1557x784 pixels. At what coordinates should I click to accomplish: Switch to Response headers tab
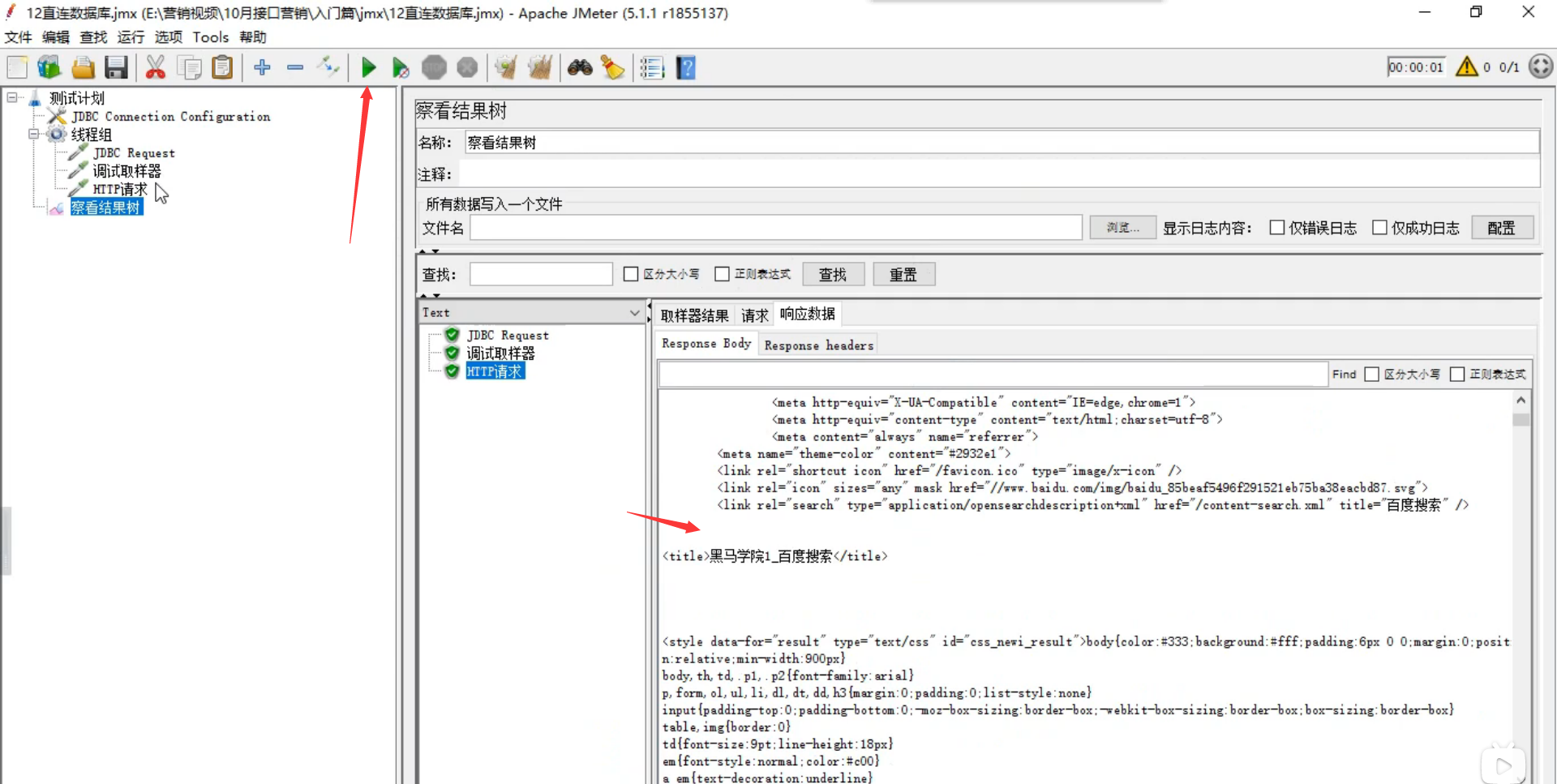[x=818, y=345]
